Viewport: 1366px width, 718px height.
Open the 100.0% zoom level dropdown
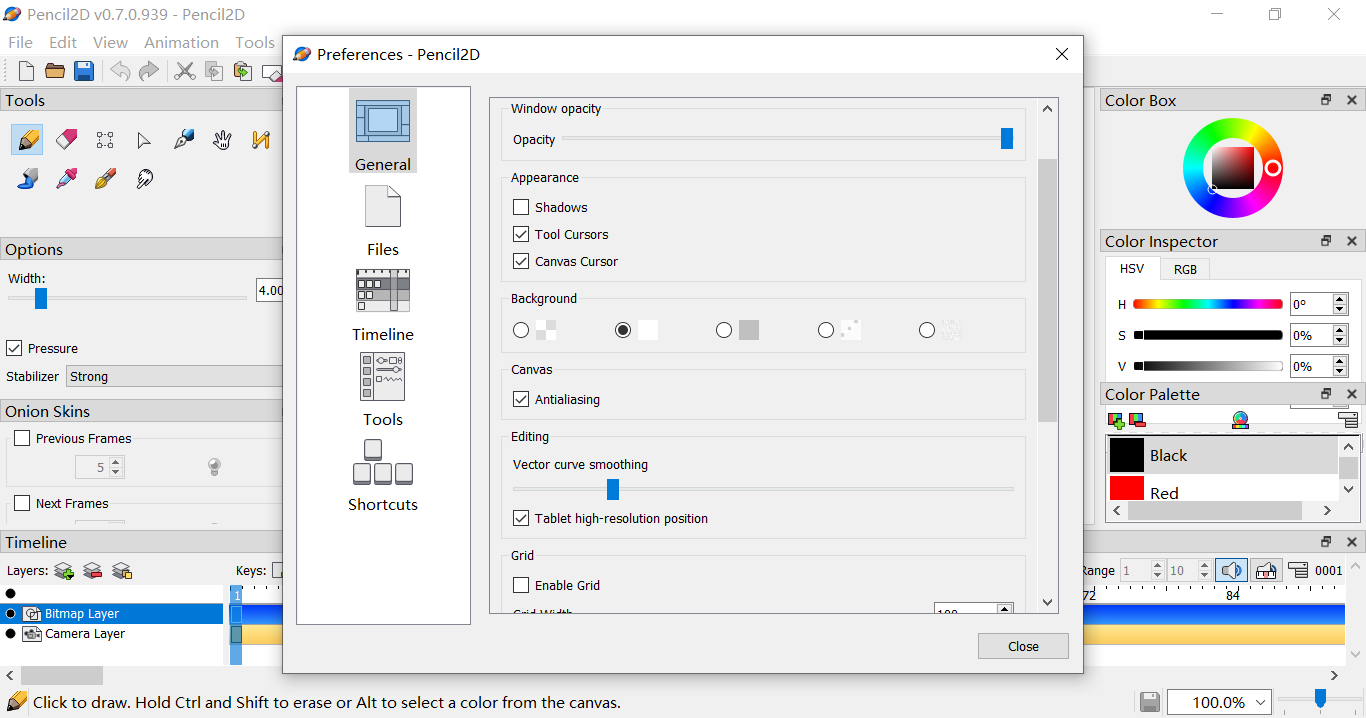[1219, 702]
